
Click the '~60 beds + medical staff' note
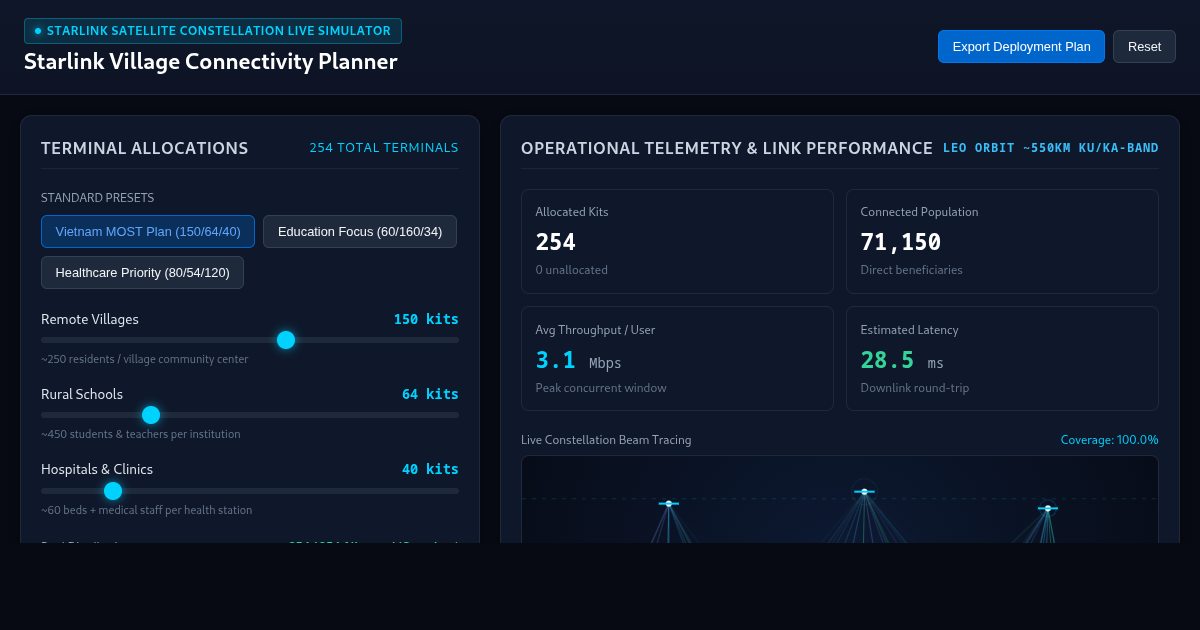tap(147, 510)
